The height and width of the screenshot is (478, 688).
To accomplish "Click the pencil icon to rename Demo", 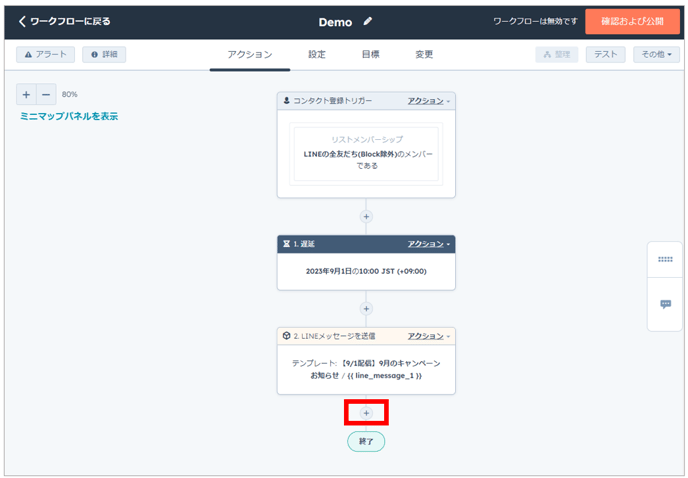I will click(368, 21).
